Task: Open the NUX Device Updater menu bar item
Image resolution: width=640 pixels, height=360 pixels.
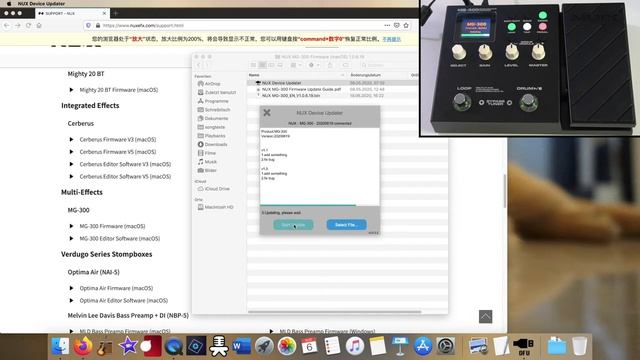Action: [x=41, y=3]
